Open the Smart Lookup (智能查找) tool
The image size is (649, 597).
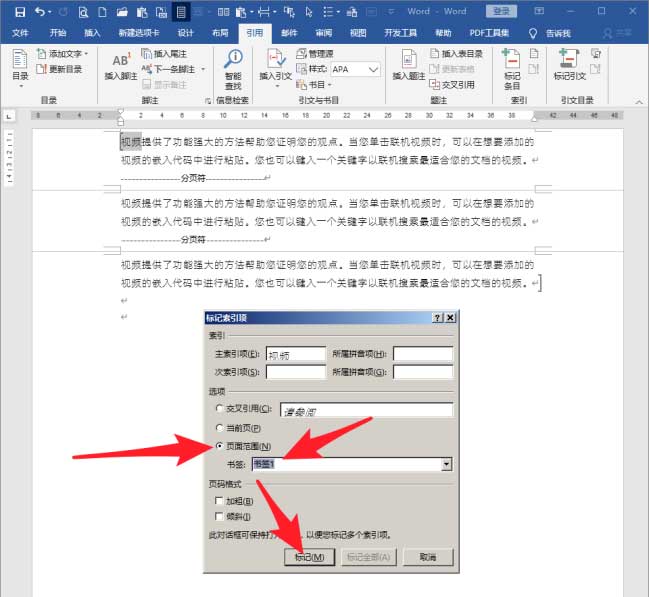(x=233, y=70)
